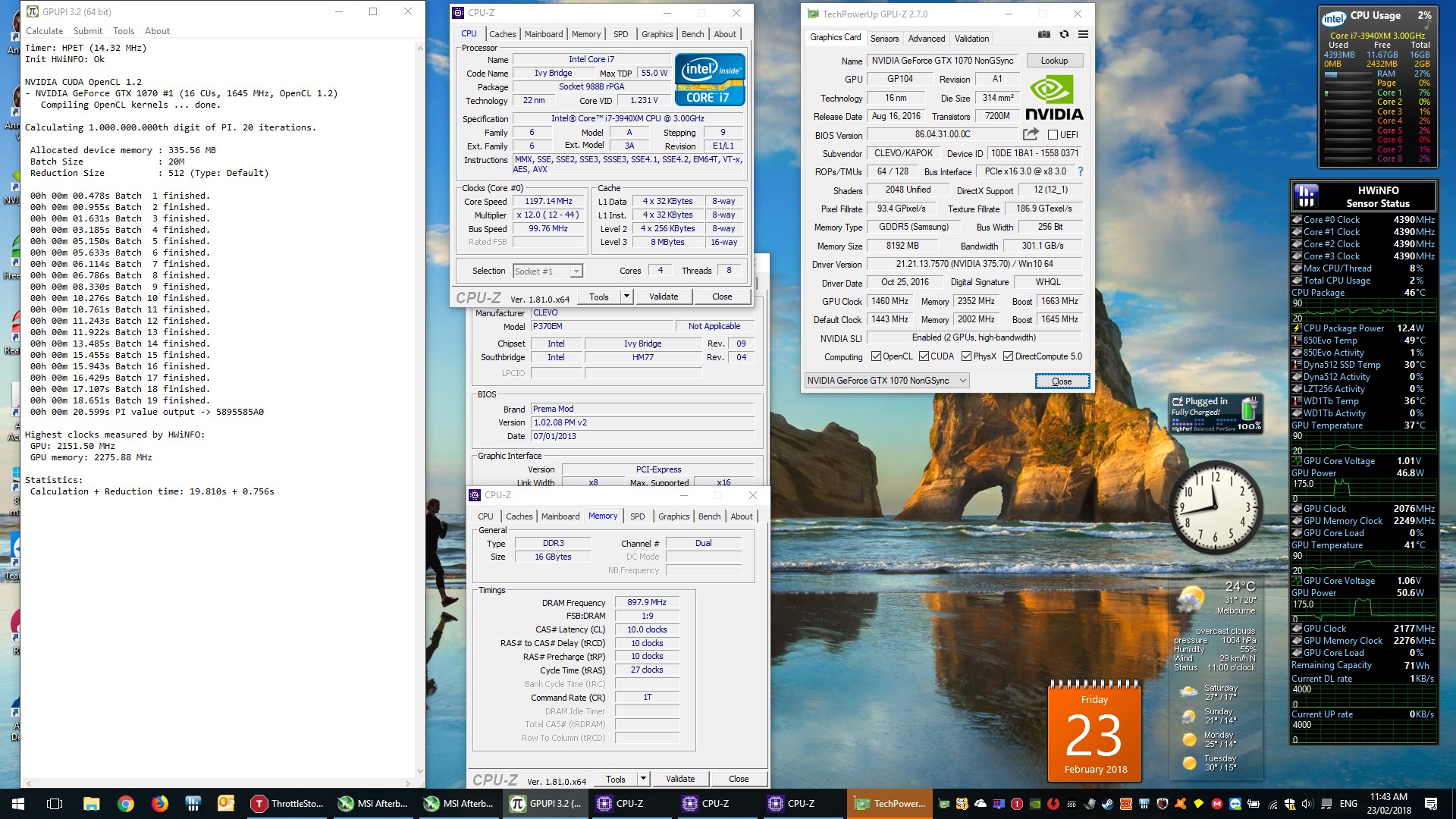Switch to the Validation tab in GPU-Z
Image resolution: width=1456 pixels, height=819 pixels.
click(971, 39)
